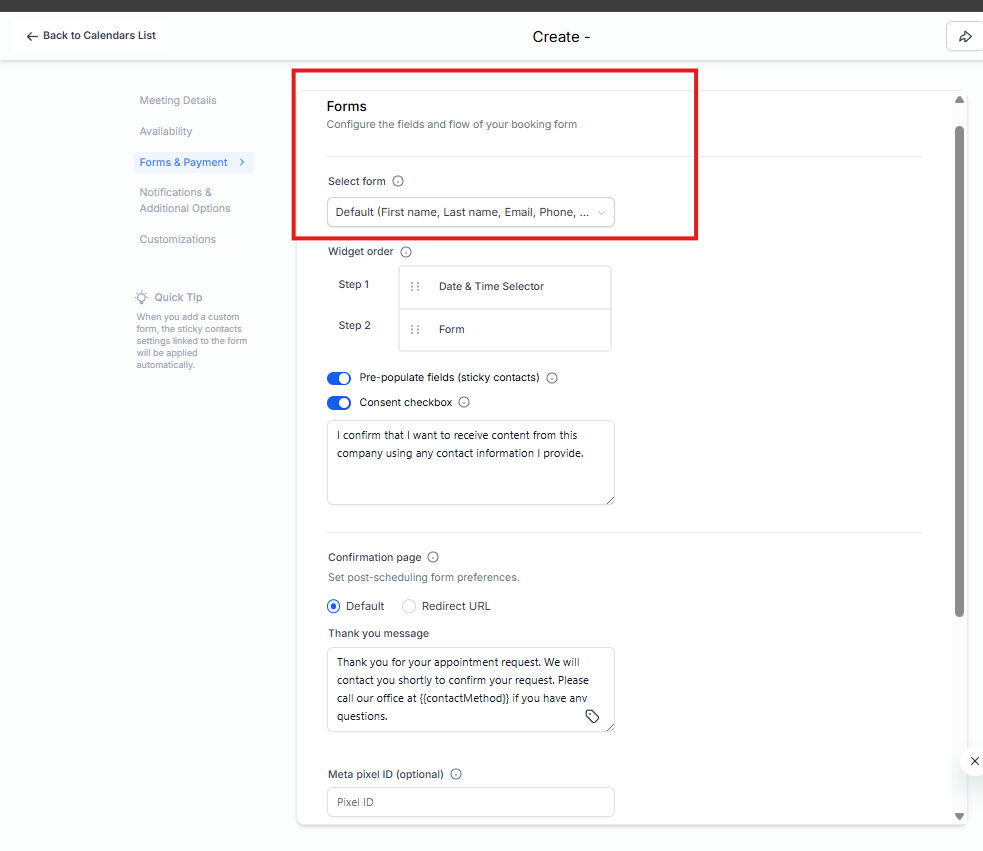This screenshot has height=851, width=983.
Task: Click info icon next to Confirmation page
Action: [x=433, y=558]
